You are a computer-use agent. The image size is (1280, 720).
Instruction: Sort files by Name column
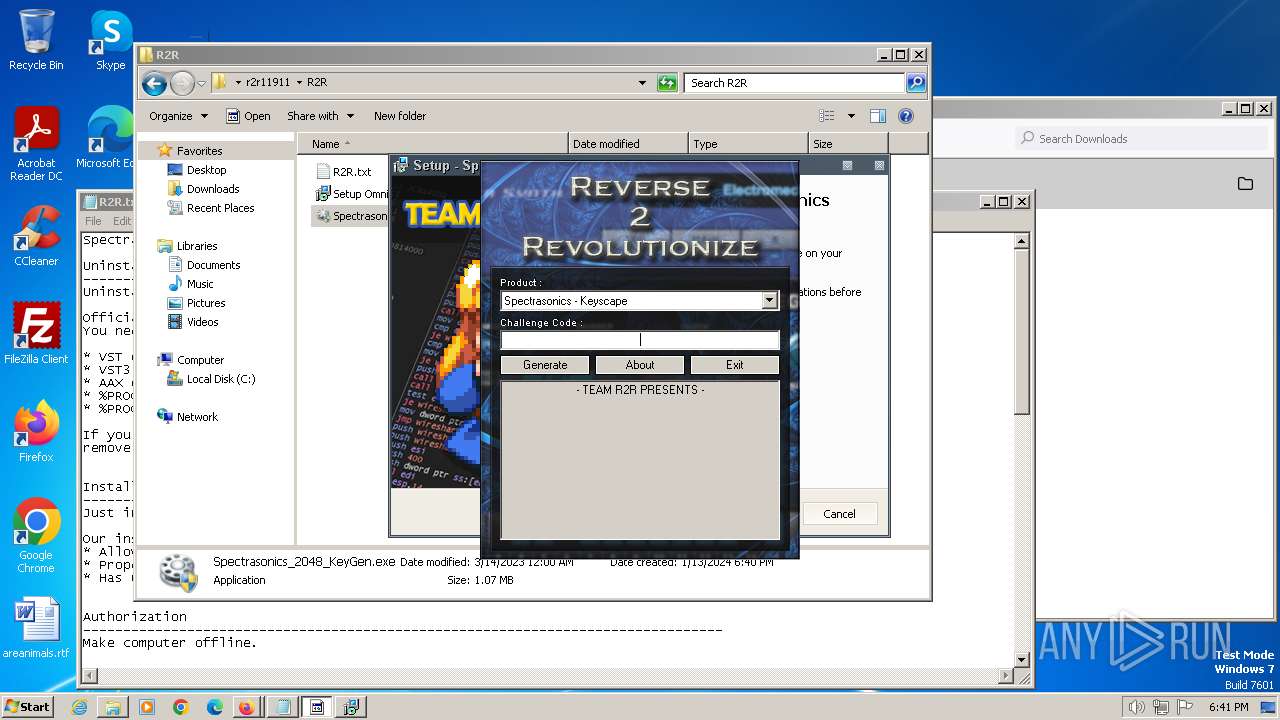pyautogui.click(x=433, y=144)
